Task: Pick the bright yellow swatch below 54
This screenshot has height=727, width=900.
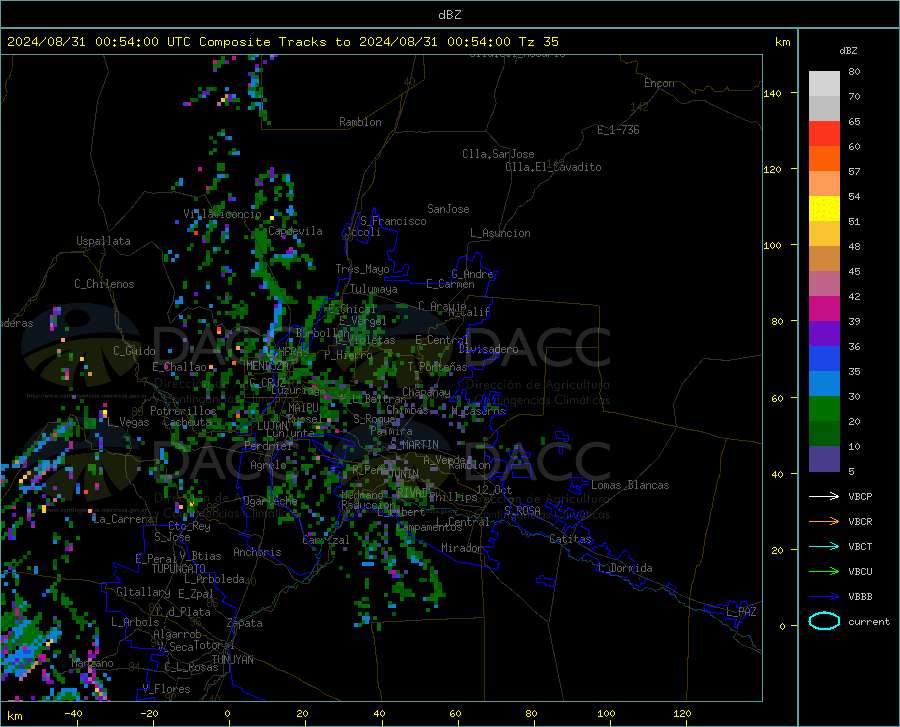Action: point(824,209)
